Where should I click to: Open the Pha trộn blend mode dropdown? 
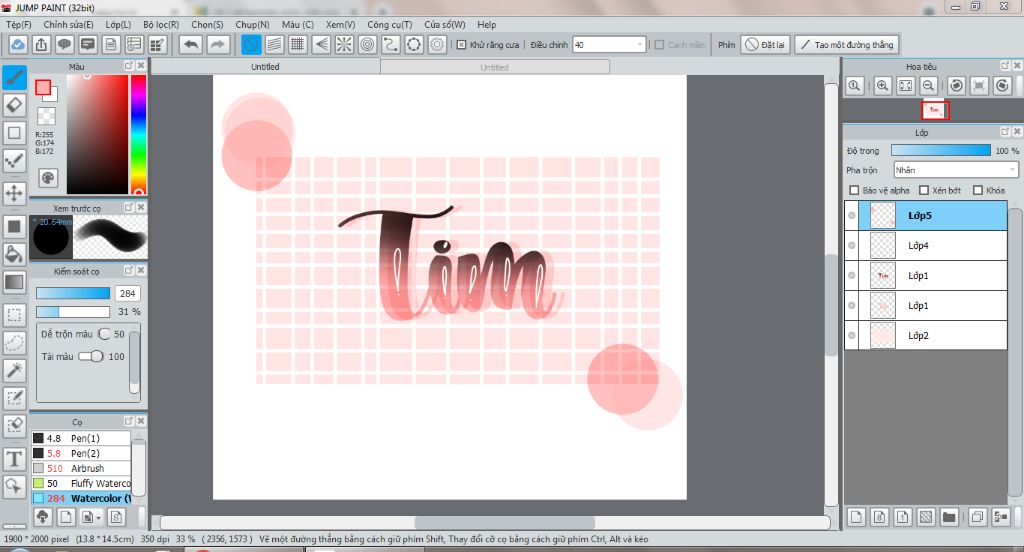pos(956,170)
